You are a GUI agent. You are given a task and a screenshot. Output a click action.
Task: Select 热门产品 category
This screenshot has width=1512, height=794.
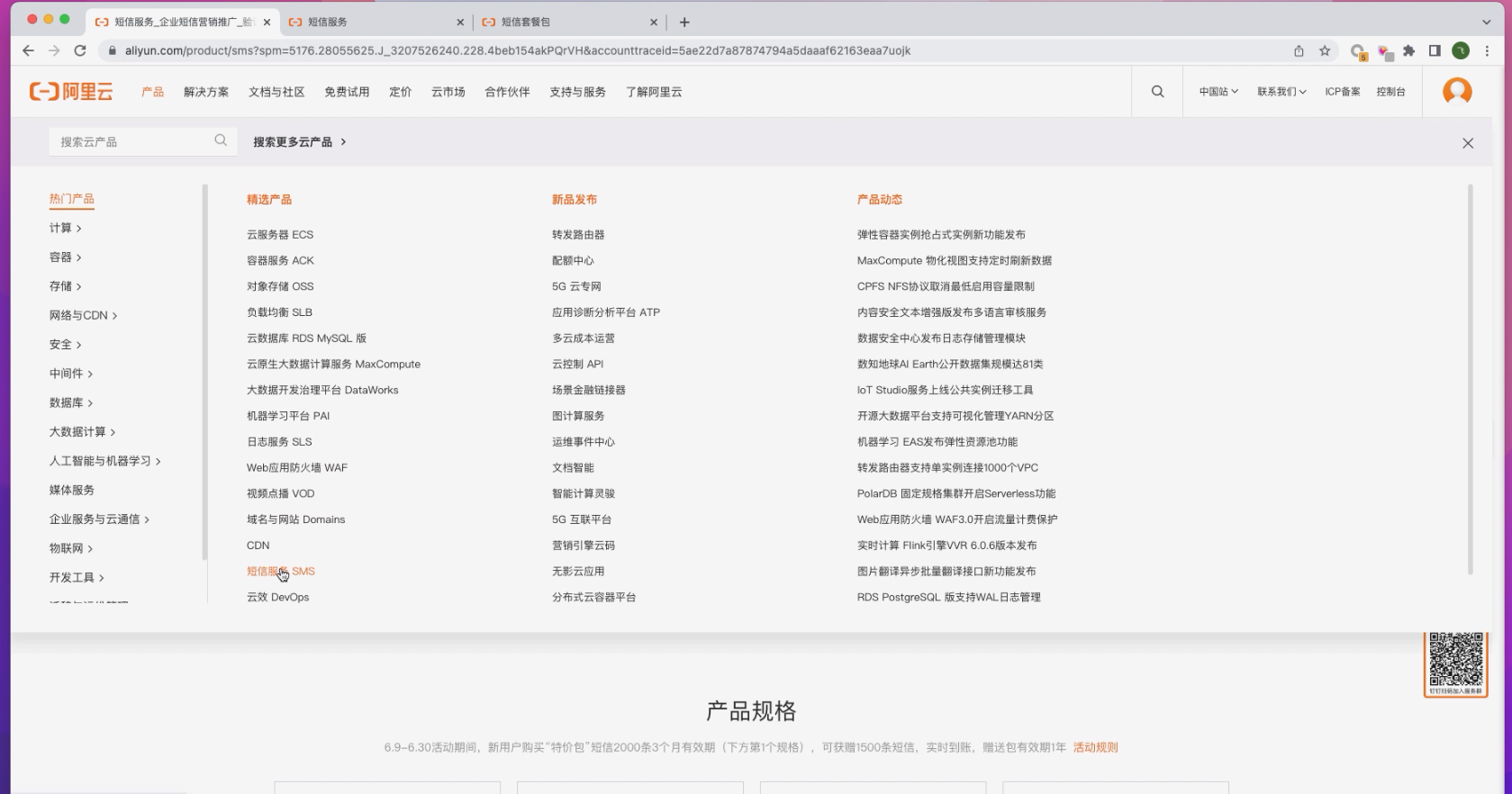(71, 199)
